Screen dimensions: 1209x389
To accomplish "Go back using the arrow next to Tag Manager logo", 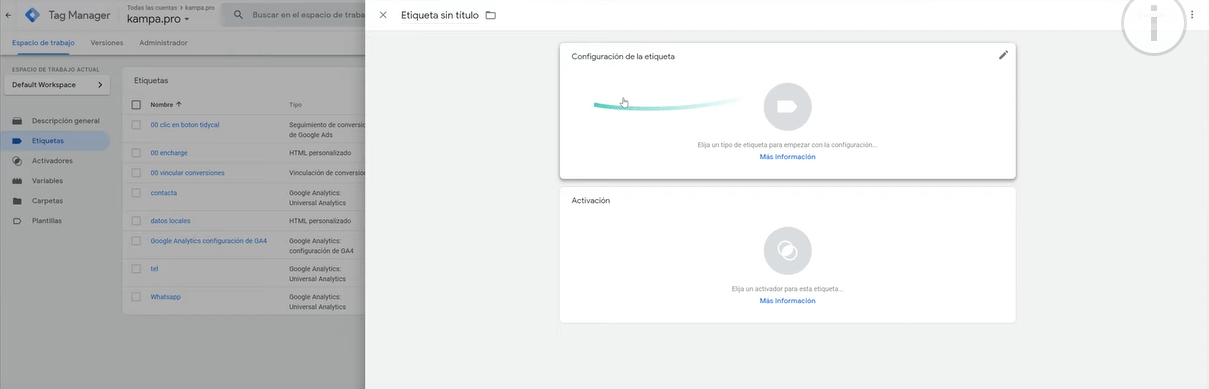I will [x=9, y=15].
